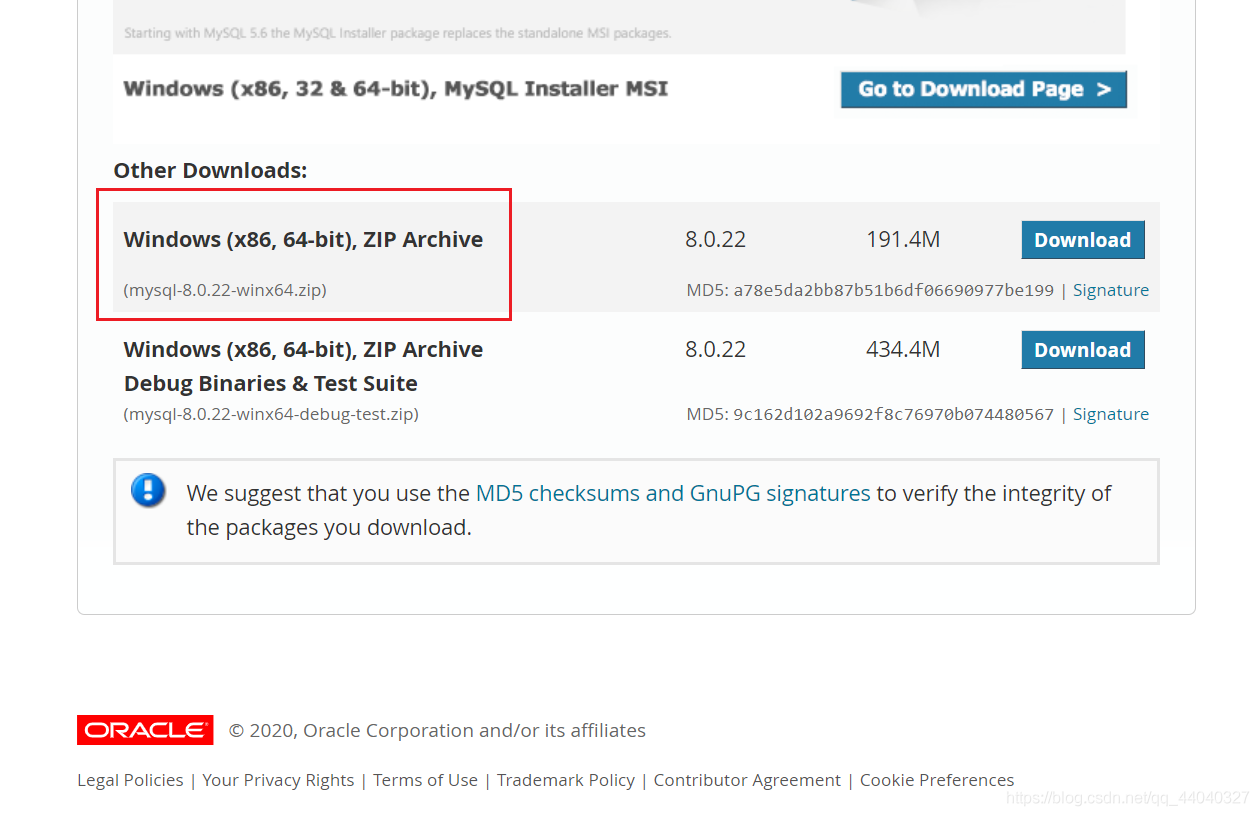Open the Signature link for mysql-8.0.22-winx64.zip
1259x816 pixels.
1110,289
